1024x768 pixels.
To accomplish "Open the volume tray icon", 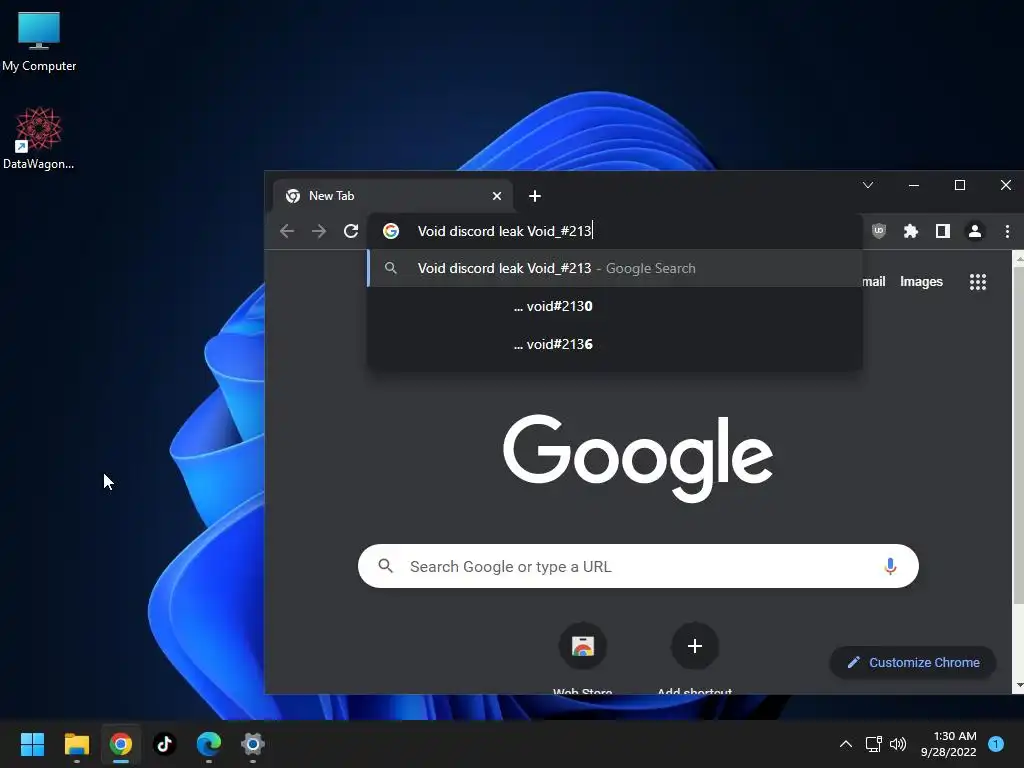I will (898, 744).
